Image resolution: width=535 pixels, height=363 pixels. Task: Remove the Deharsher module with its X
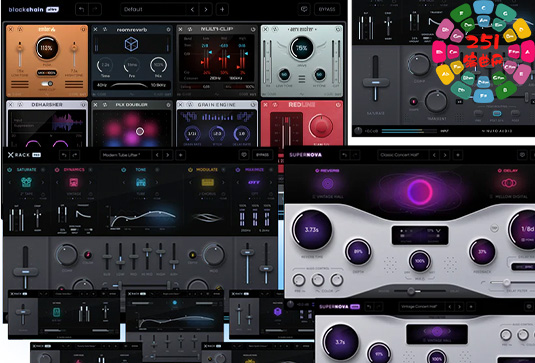tap(11, 104)
